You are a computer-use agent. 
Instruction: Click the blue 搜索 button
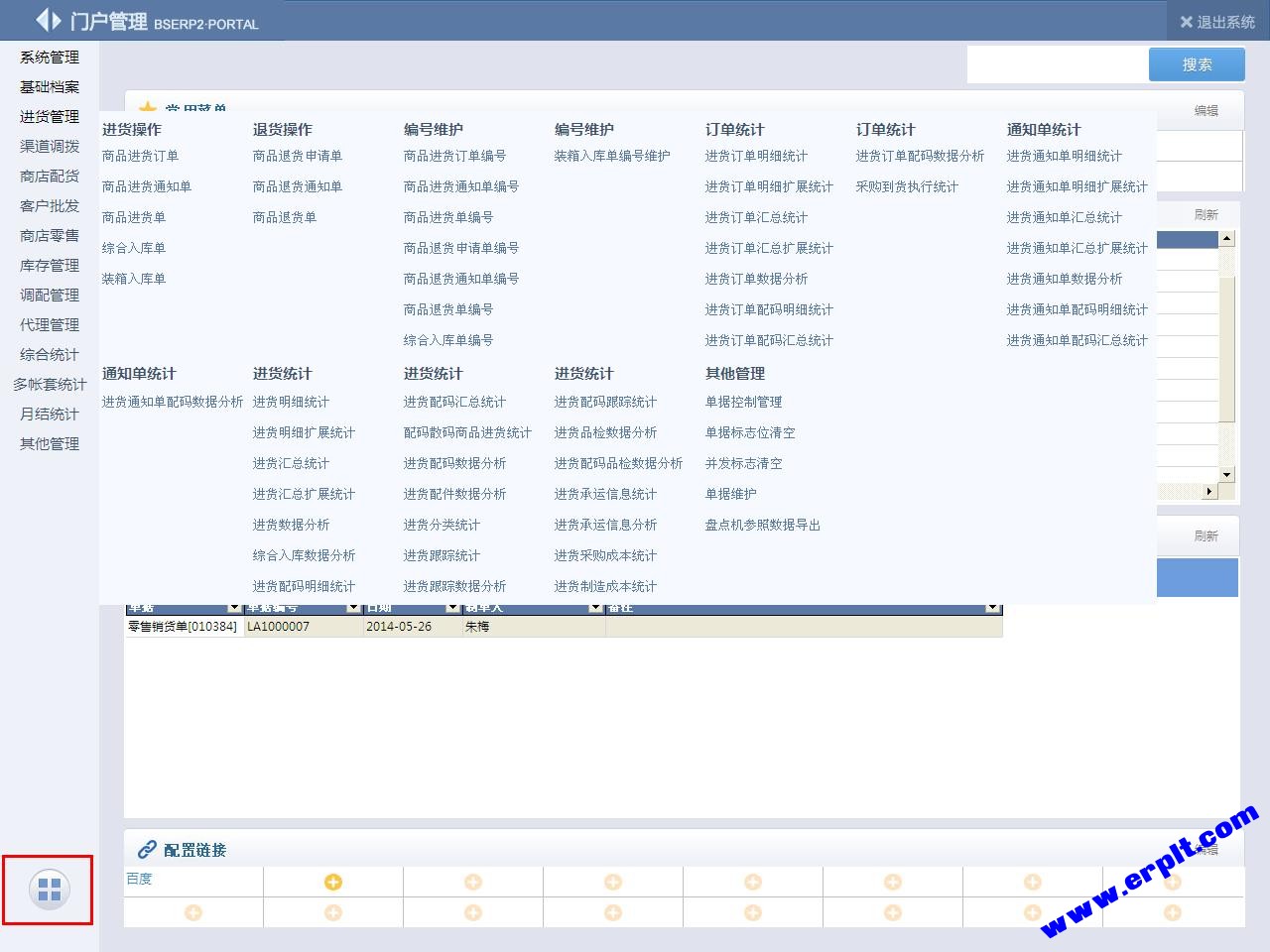point(1197,64)
